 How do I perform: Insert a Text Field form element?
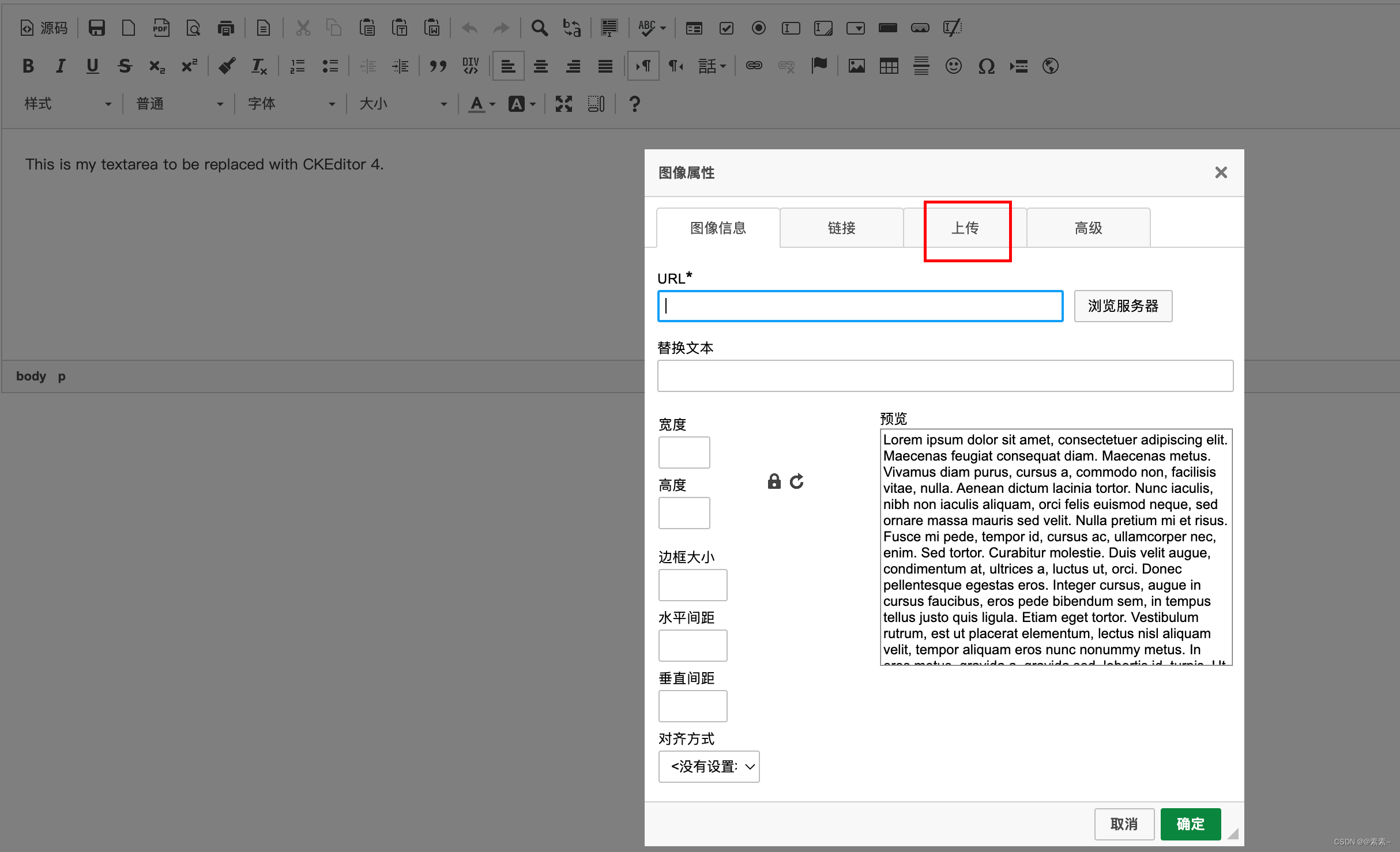(x=791, y=28)
